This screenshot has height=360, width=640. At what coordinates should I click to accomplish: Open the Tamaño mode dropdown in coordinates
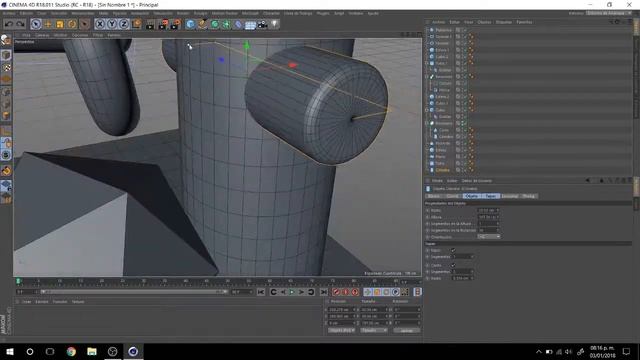click(373, 330)
